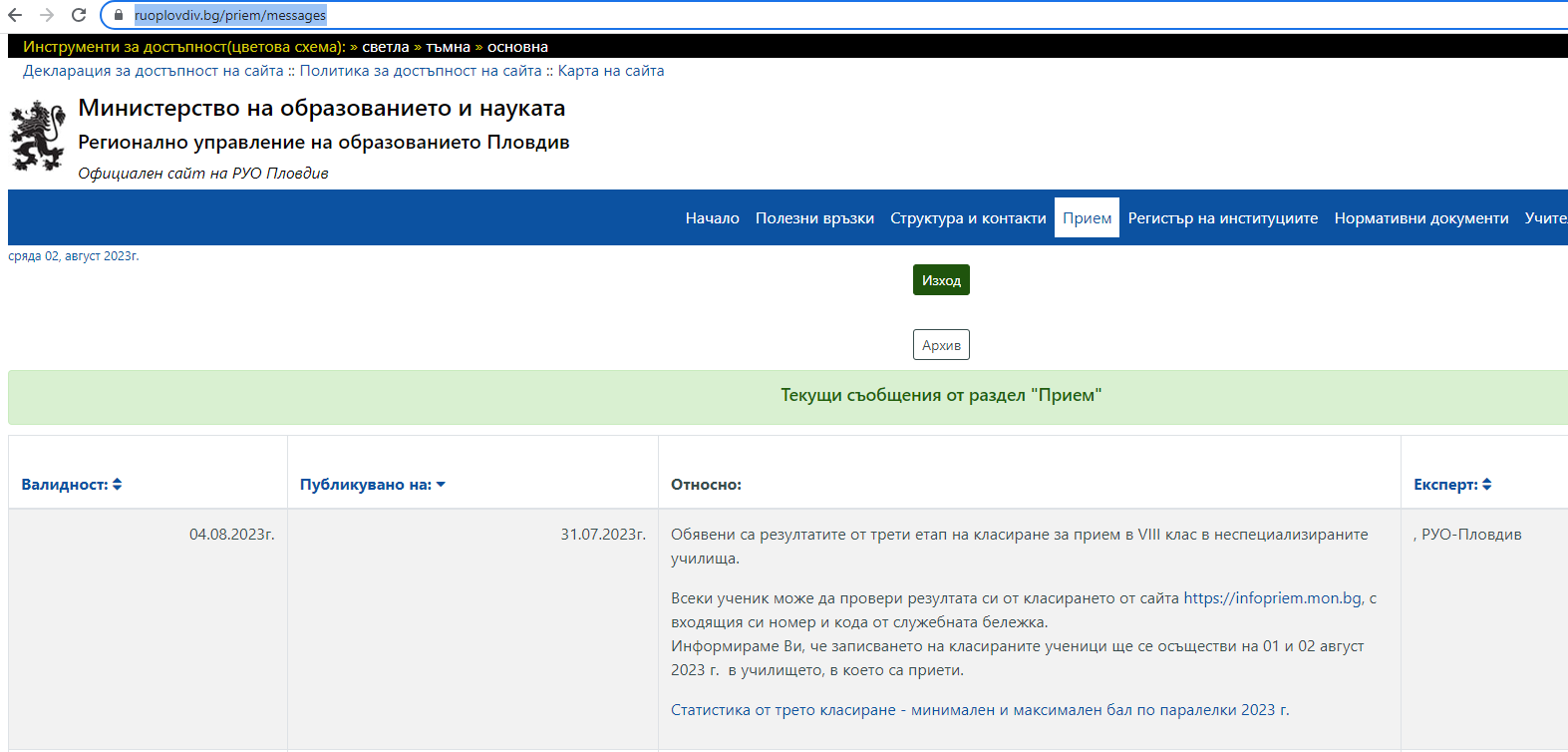Image resolution: width=1568 pixels, height=752 pixels.
Task: Reload the page with refresh icon
Action: [x=79, y=15]
